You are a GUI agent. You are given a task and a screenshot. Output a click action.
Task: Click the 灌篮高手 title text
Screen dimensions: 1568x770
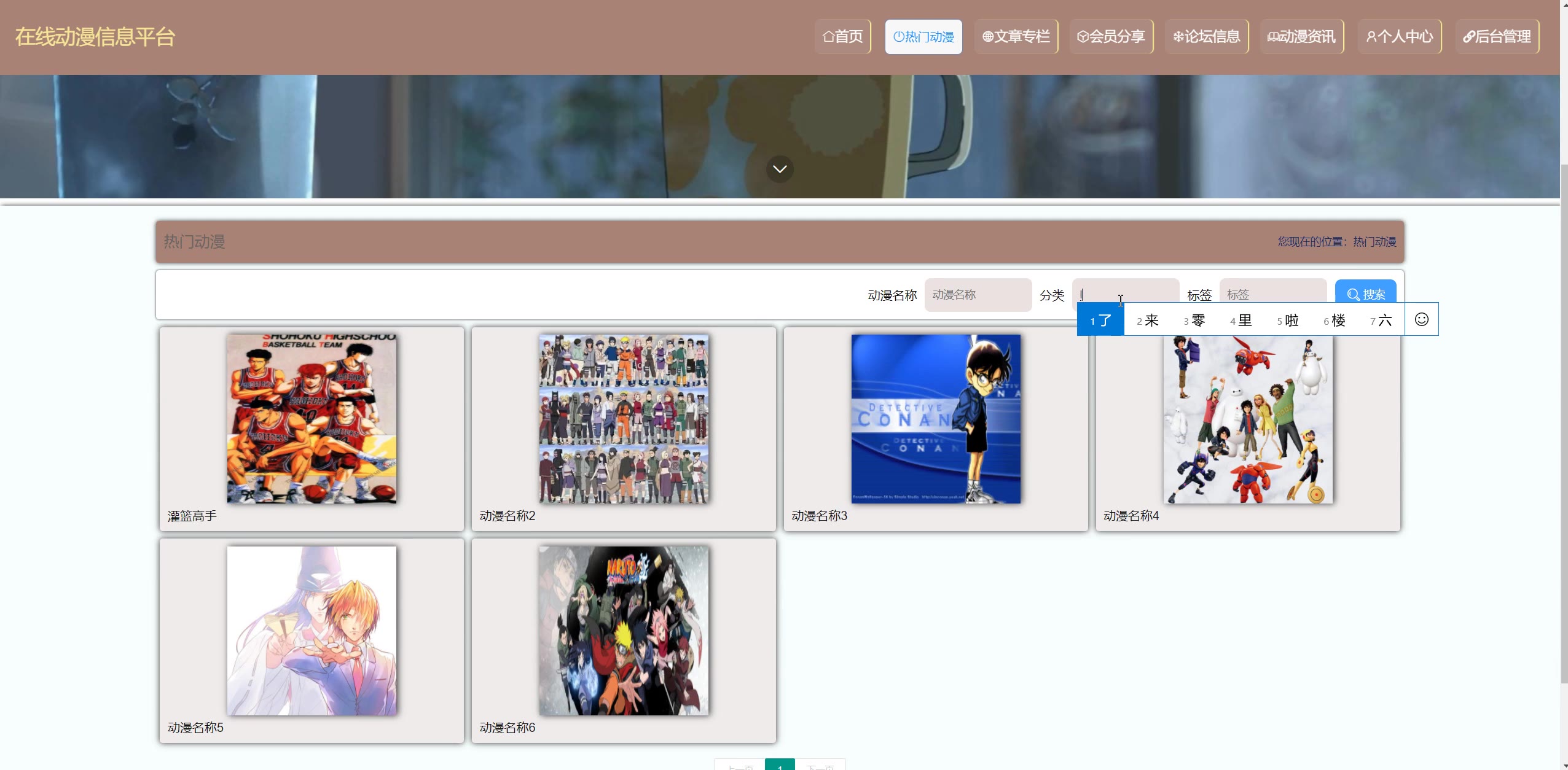[192, 516]
